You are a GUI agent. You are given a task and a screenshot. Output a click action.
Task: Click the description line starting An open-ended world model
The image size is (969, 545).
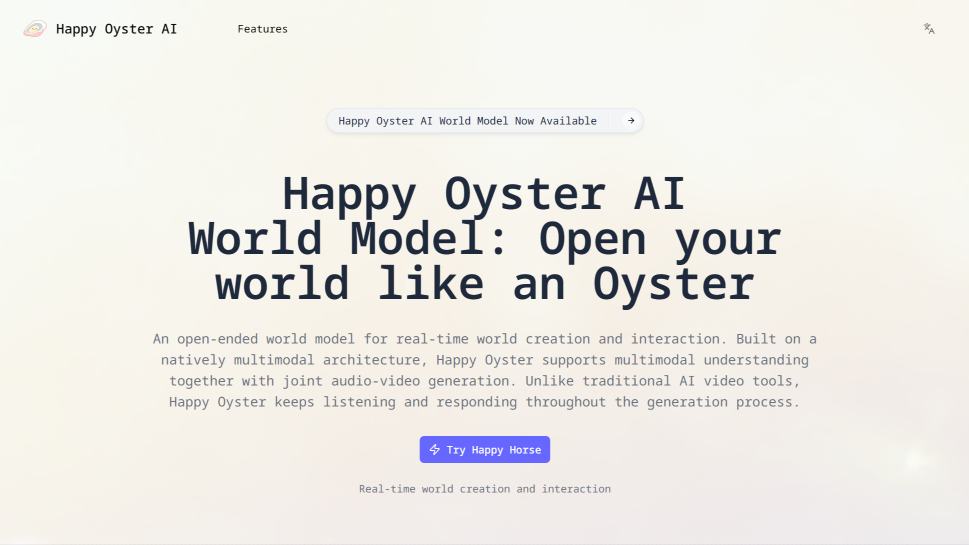[x=484, y=339]
